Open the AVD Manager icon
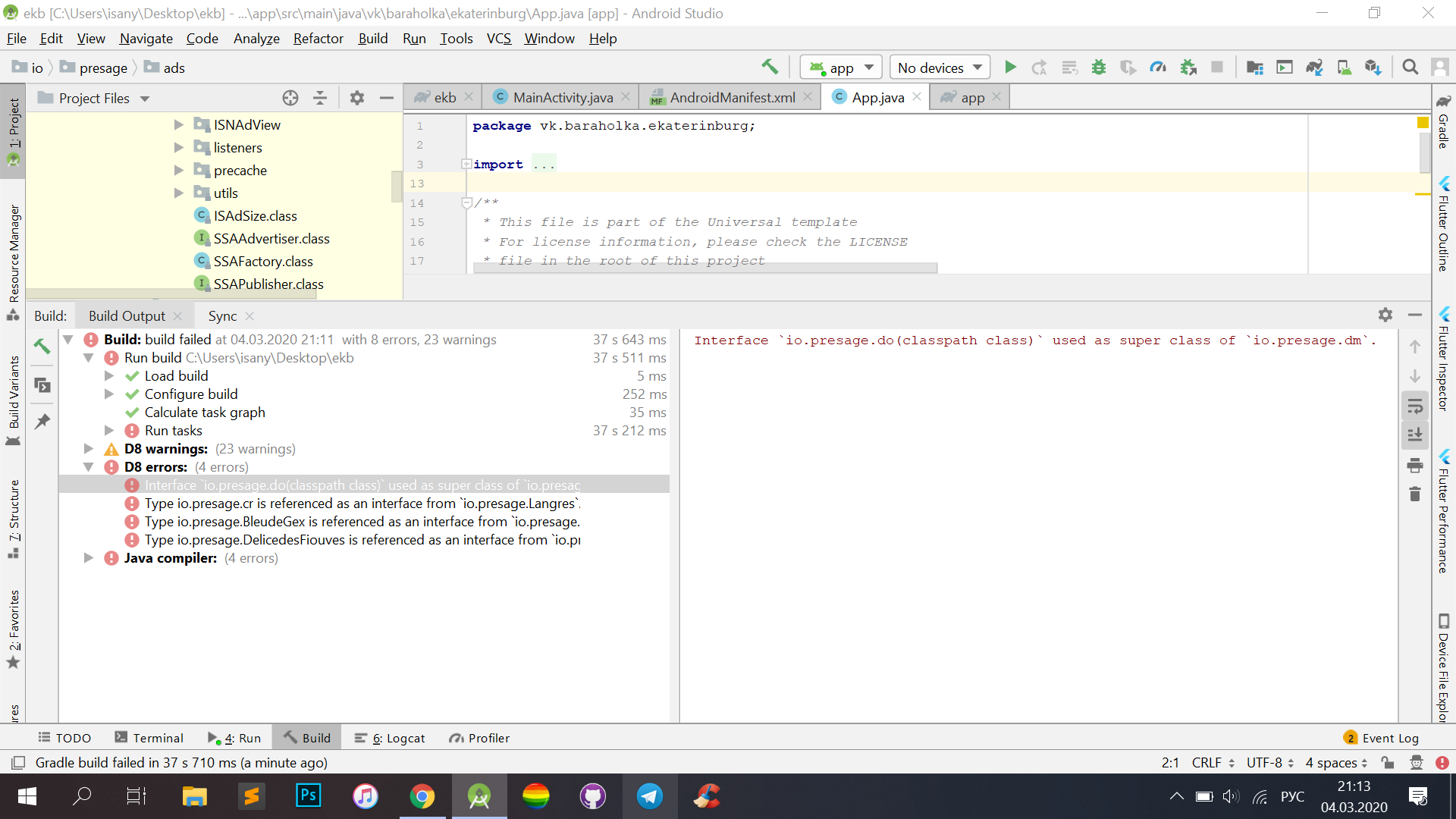This screenshot has width=1456, height=819. point(1344,67)
